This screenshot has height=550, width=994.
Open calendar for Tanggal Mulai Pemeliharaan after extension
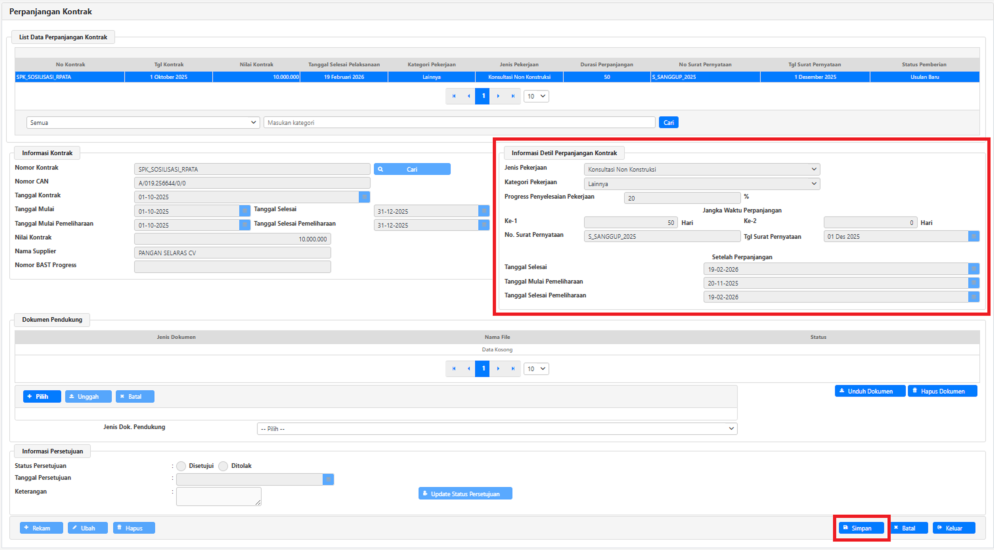click(973, 283)
